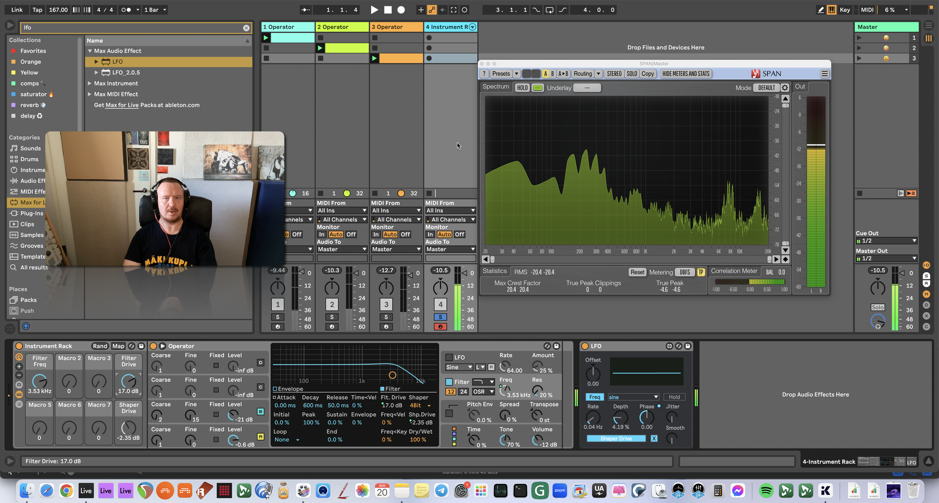Adjust the Filter Freq macro knob
Screen dimensions: 939x503
pos(40,381)
